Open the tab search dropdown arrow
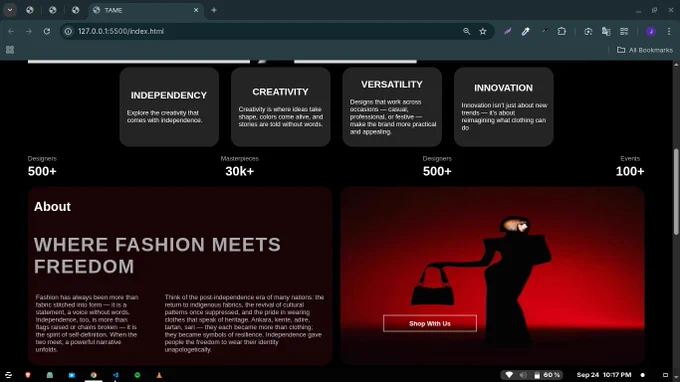The height and width of the screenshot is (382, 680). click(x=10, y=10)
